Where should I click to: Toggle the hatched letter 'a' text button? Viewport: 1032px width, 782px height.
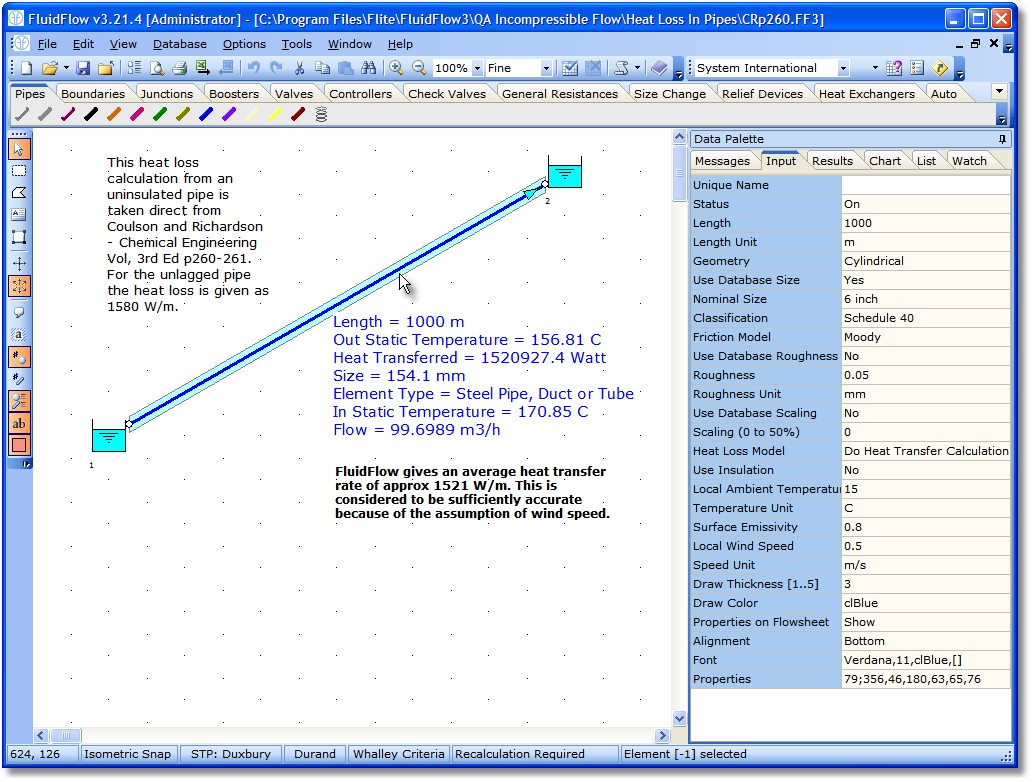(x=19, y=335)
